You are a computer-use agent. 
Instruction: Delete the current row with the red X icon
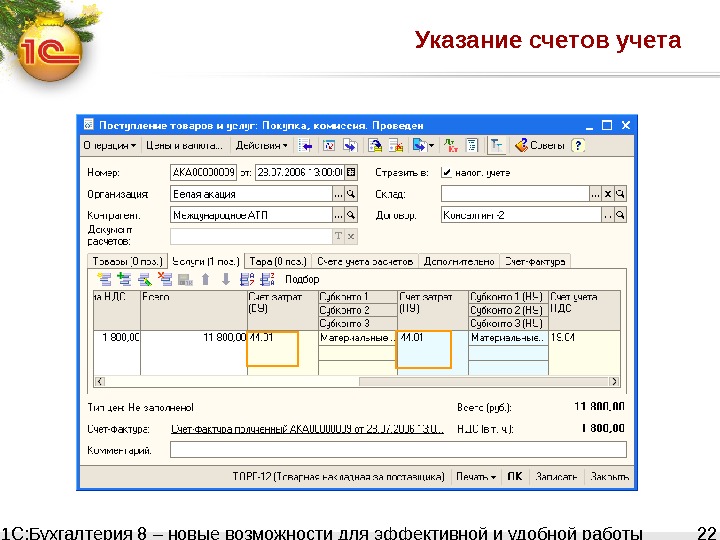[165, 279]
